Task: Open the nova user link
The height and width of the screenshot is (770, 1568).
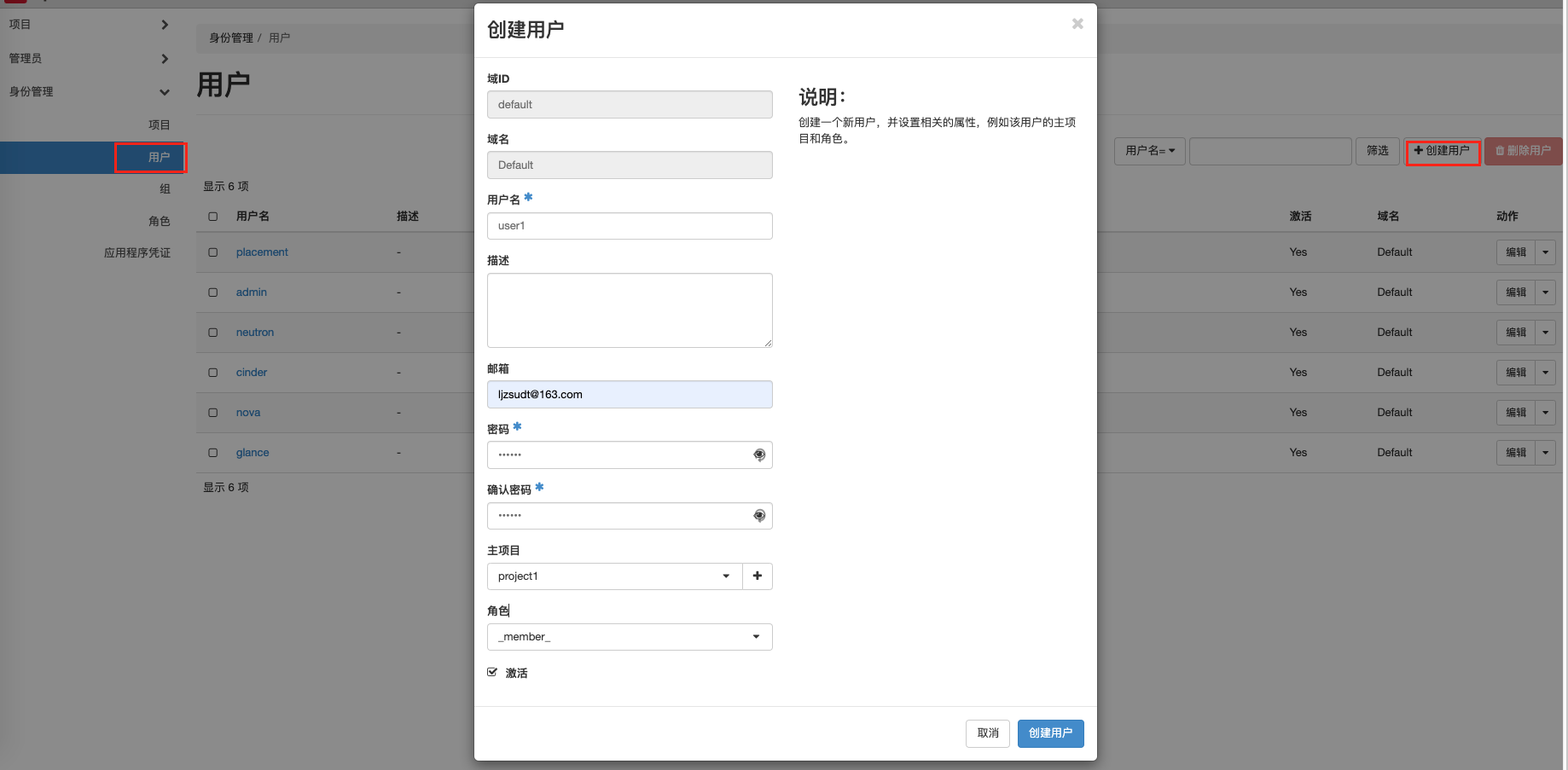Action: (x=248, y=413)
